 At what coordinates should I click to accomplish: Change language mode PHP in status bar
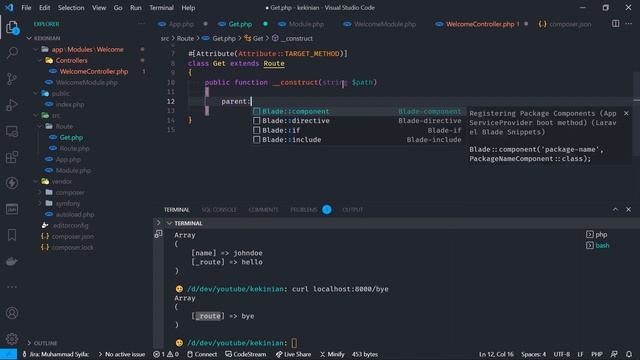pos(597,354)
